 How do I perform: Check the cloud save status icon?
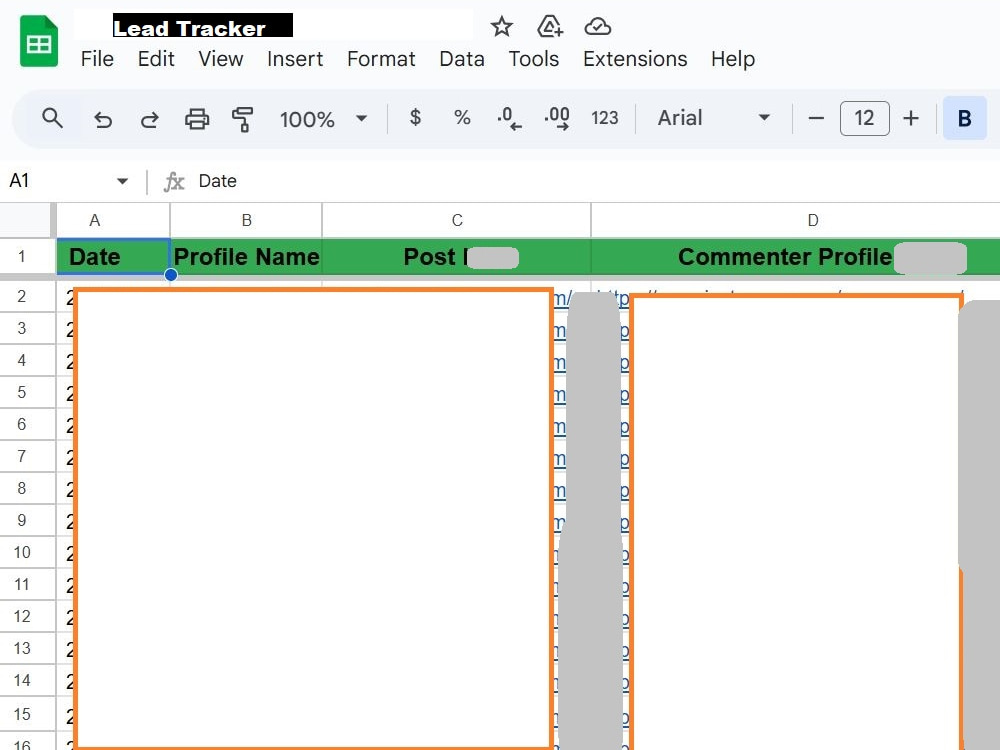598,27
